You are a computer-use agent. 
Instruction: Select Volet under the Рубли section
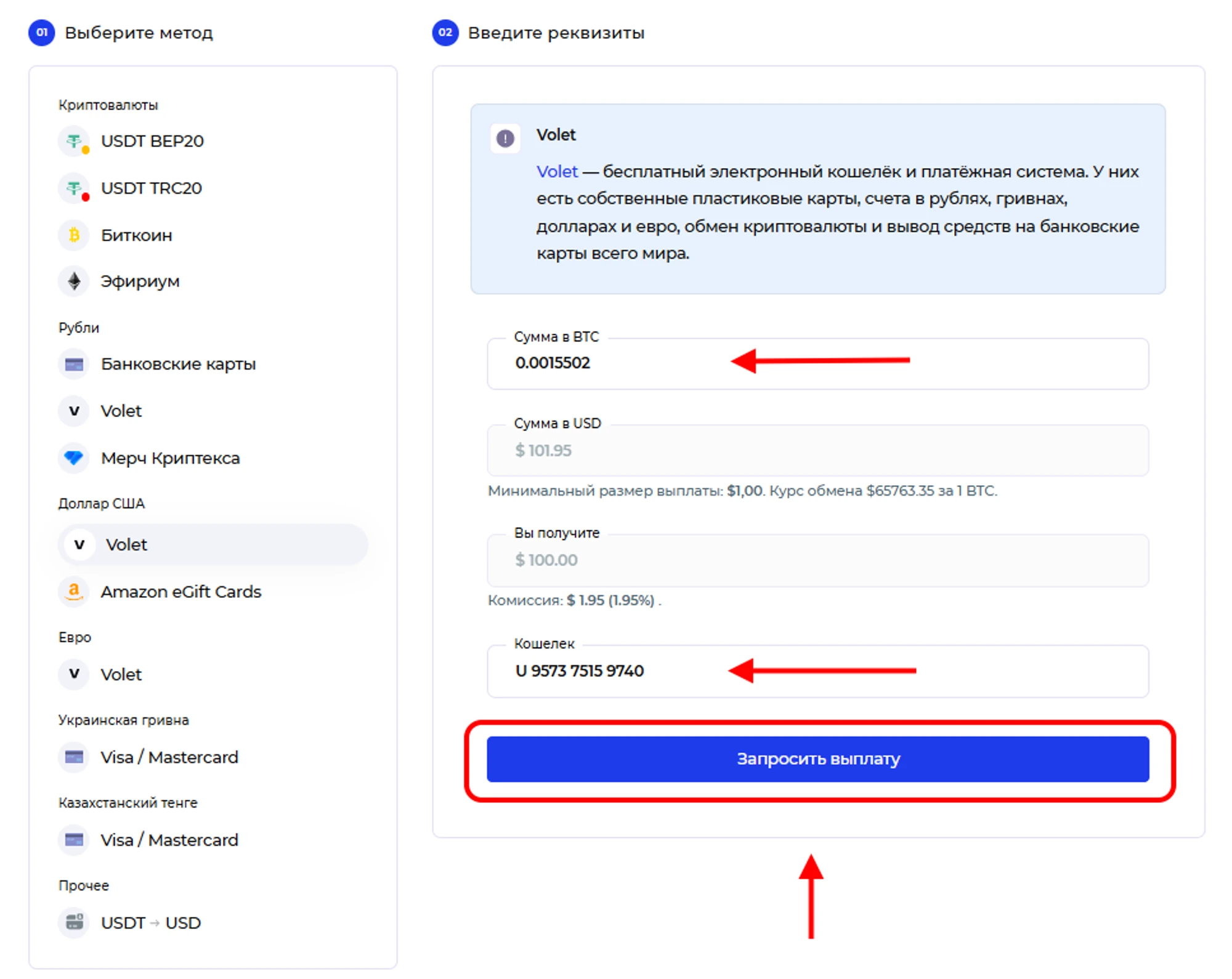[121, 411]
